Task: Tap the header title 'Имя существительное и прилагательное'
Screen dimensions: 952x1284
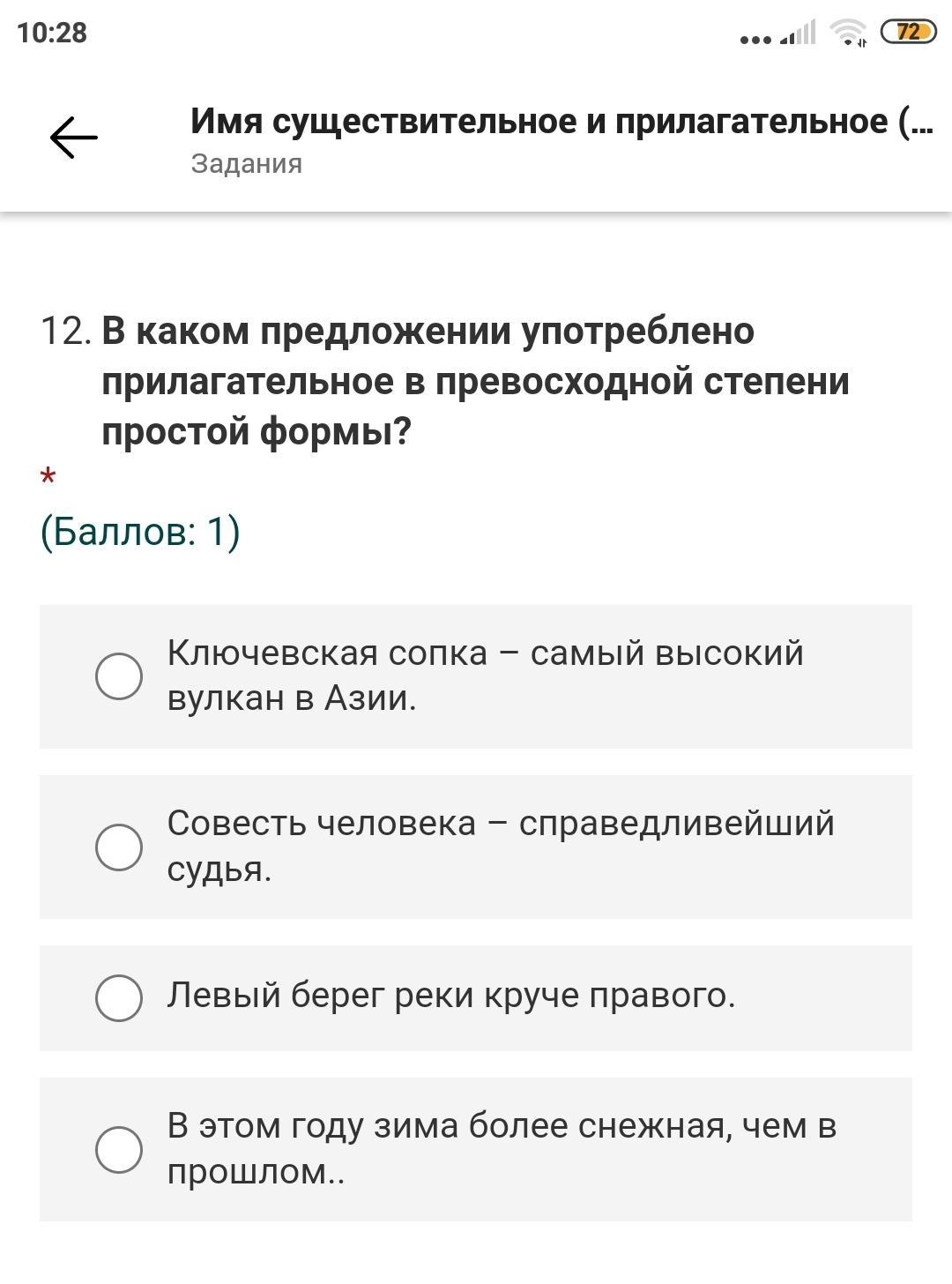Action: 561,121
